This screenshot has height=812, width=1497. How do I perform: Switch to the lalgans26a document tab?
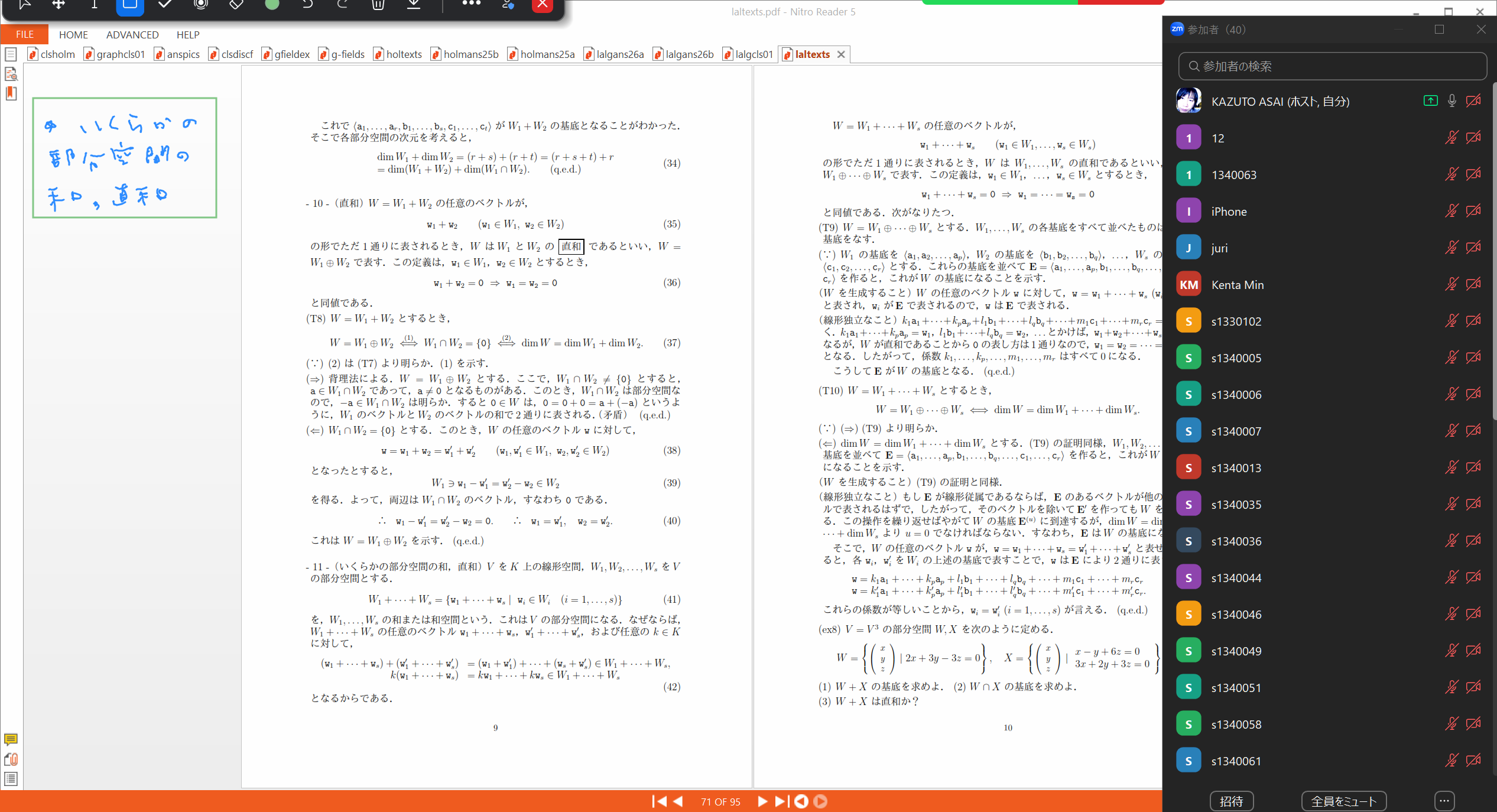[x=614, y=54]
